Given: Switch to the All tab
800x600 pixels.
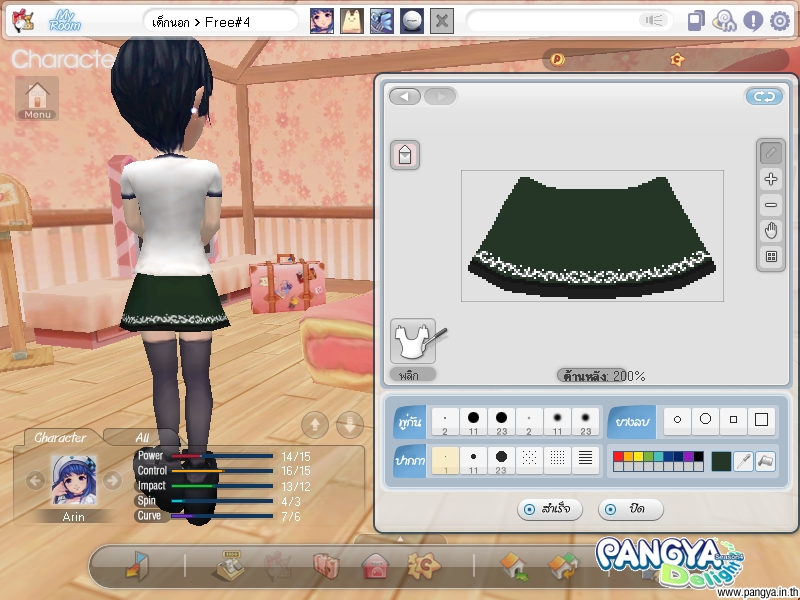Looking at the screenshot, I should (x=142, y=438).
